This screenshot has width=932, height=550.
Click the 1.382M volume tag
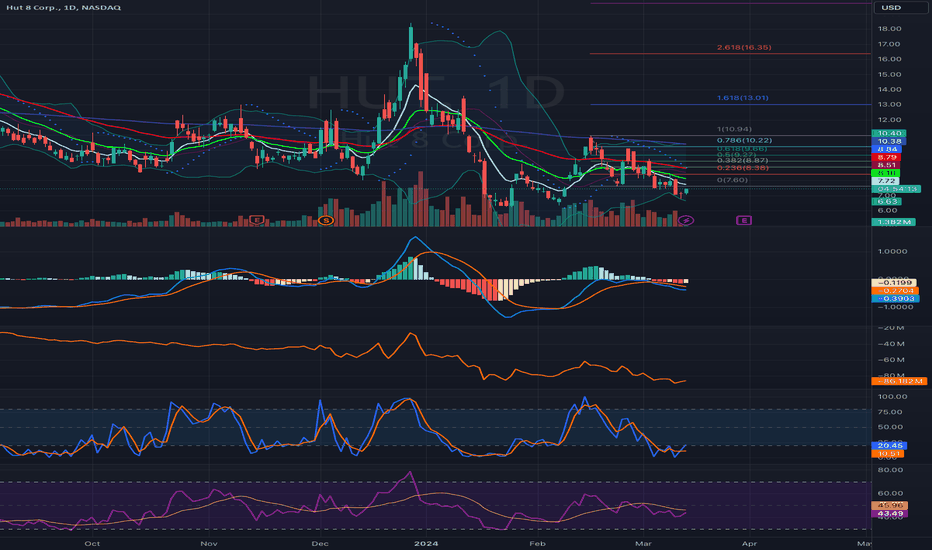click(x=893, y=222)
